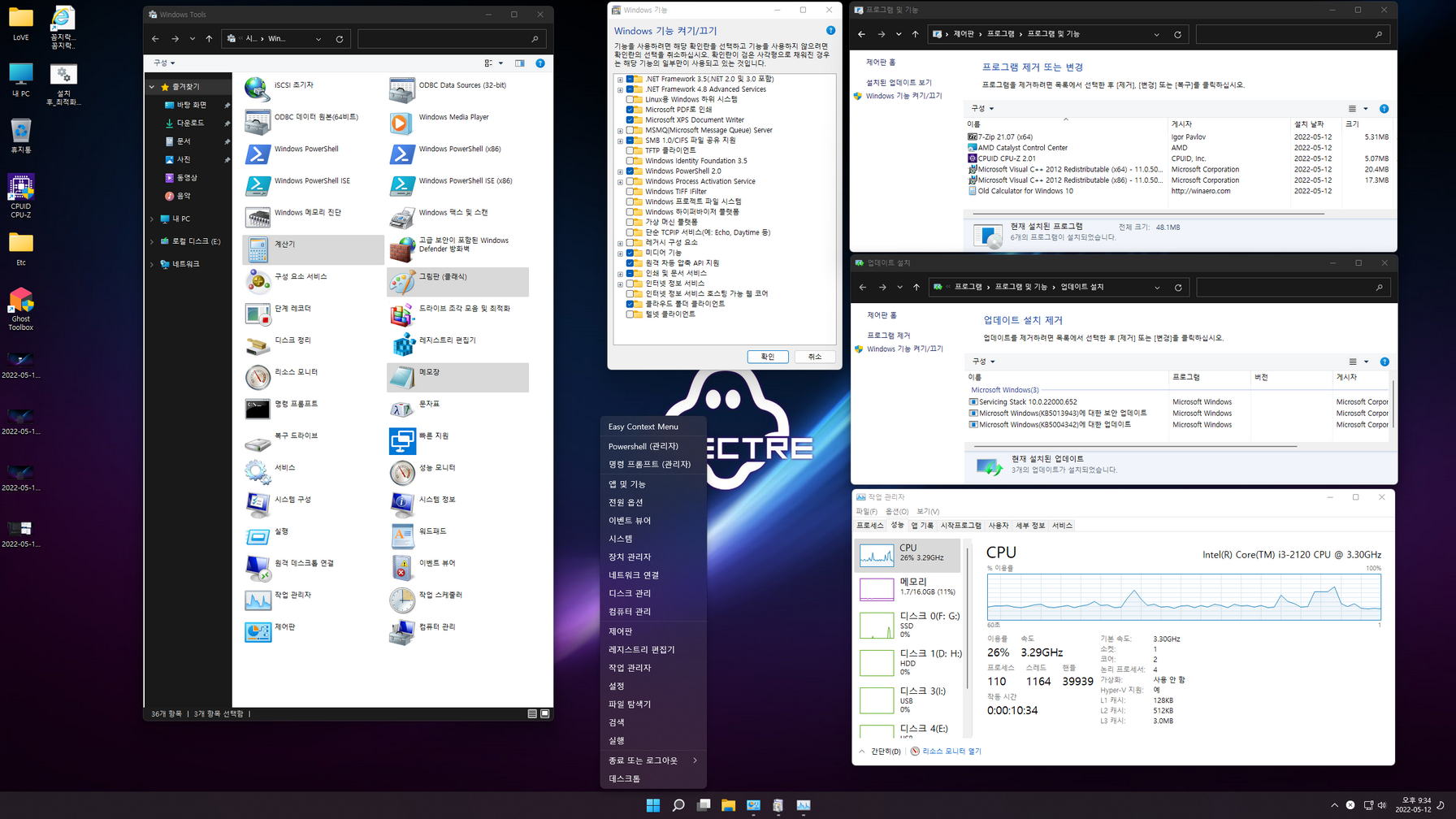
Task: Select the 계산기 calculator icon
Action: click(258, 249)
